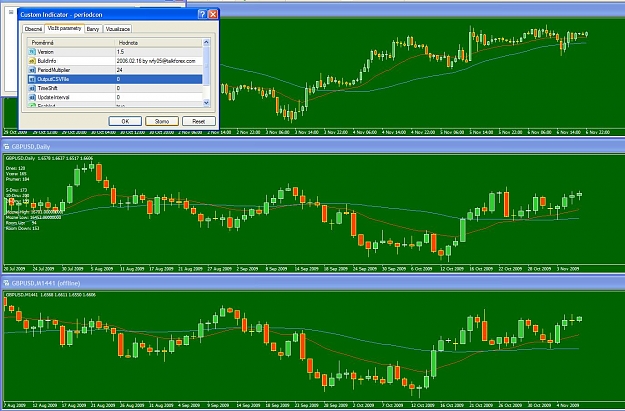Click the PeriodMultiplier parameter icon
This screenshot has width=625, height=411.
[32, 70]
